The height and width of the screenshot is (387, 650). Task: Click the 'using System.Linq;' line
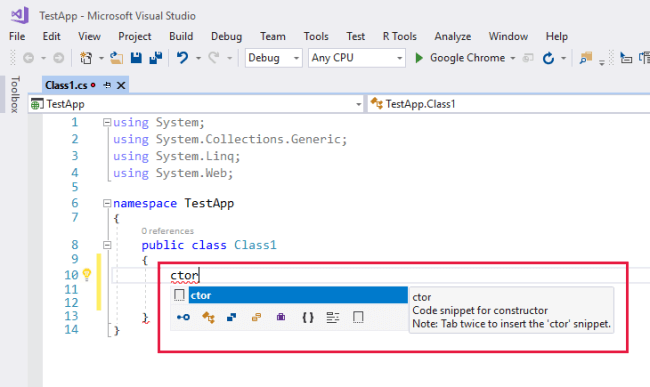tap(177, 156)
